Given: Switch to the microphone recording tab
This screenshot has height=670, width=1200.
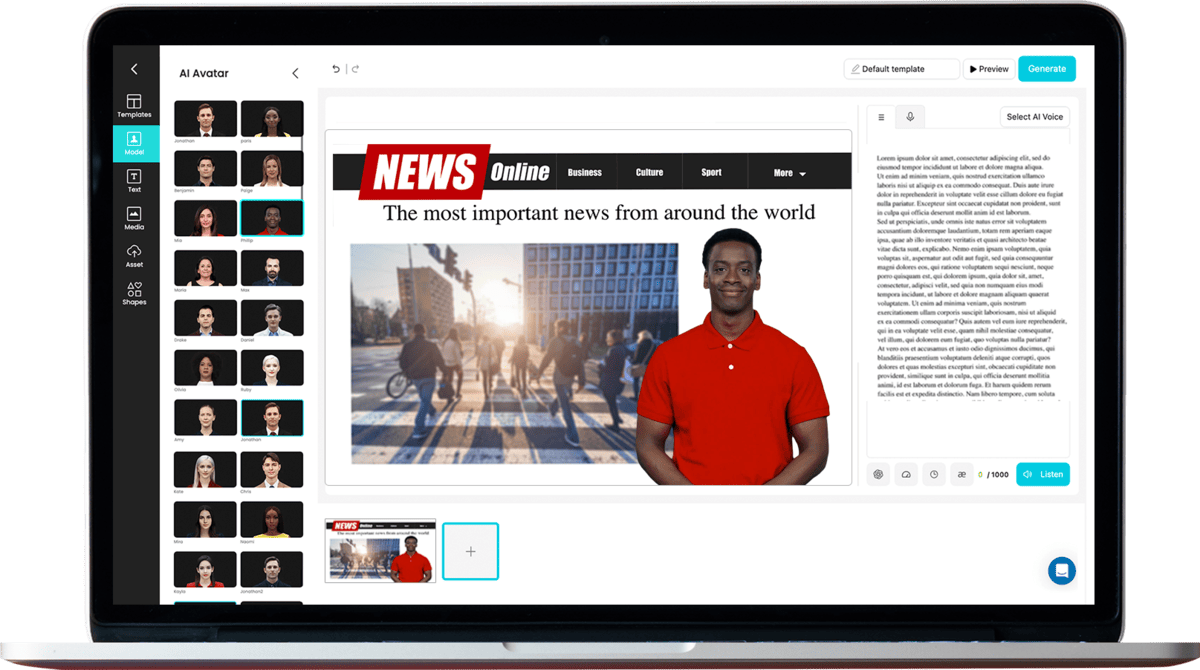Looking at the screenshot, I should pos(909,117).
